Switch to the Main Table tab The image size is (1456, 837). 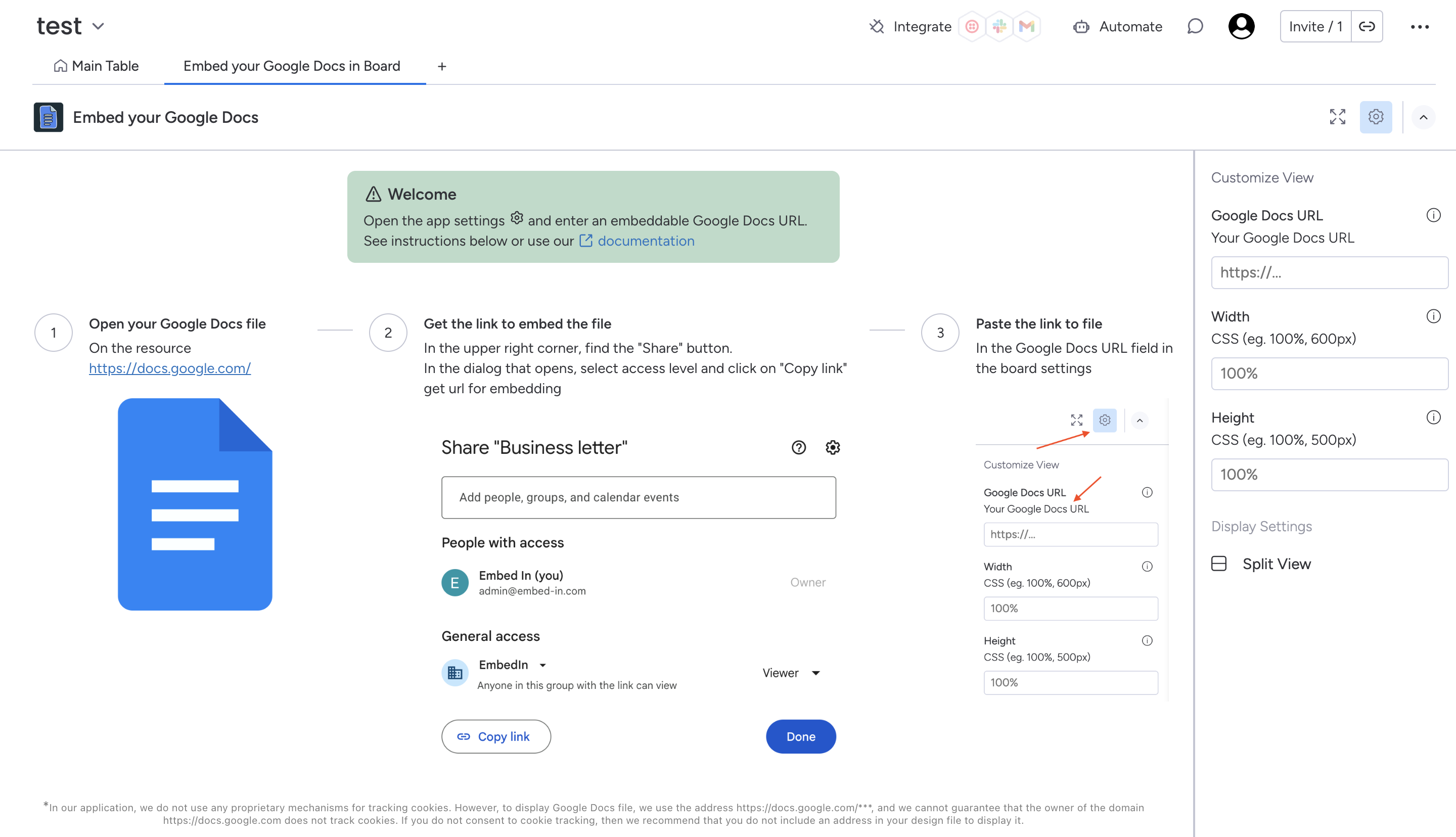pos(97,66)
